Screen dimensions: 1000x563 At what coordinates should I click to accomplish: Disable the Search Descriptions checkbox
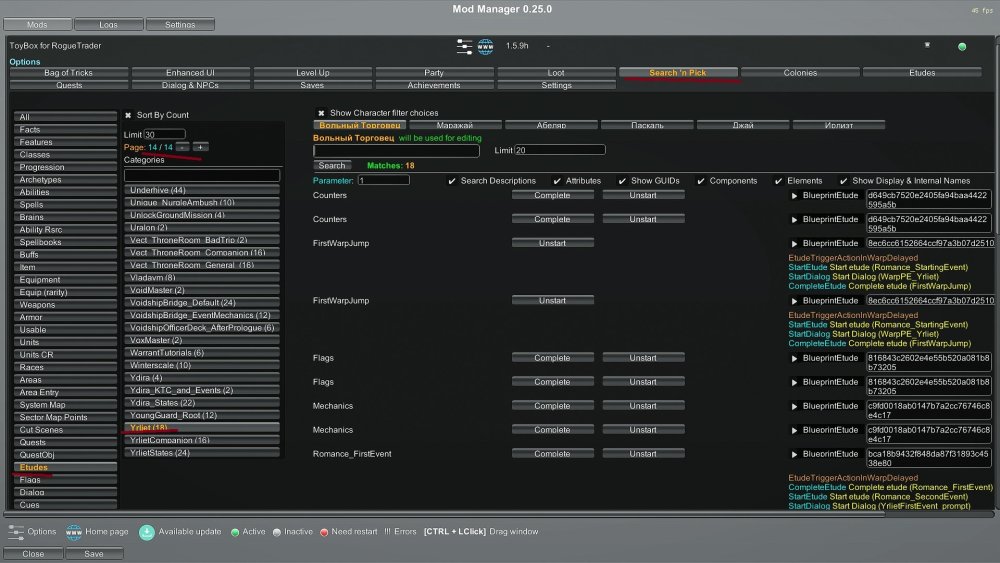pyautogui.click(x=452, y=181)
